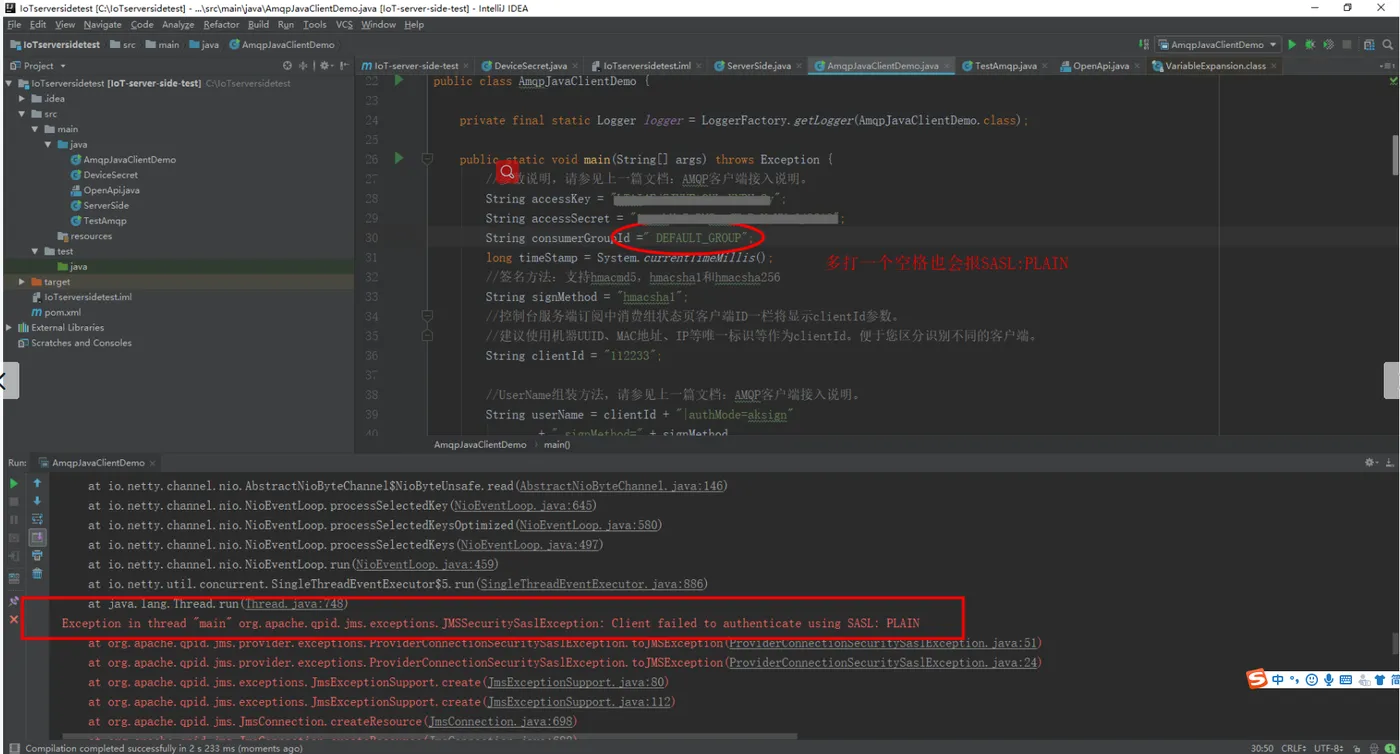Viewport: 1400px width, 754px height.
Task: Open the JmsExceptionSupport.java:80 link
Action: [576, 682]
